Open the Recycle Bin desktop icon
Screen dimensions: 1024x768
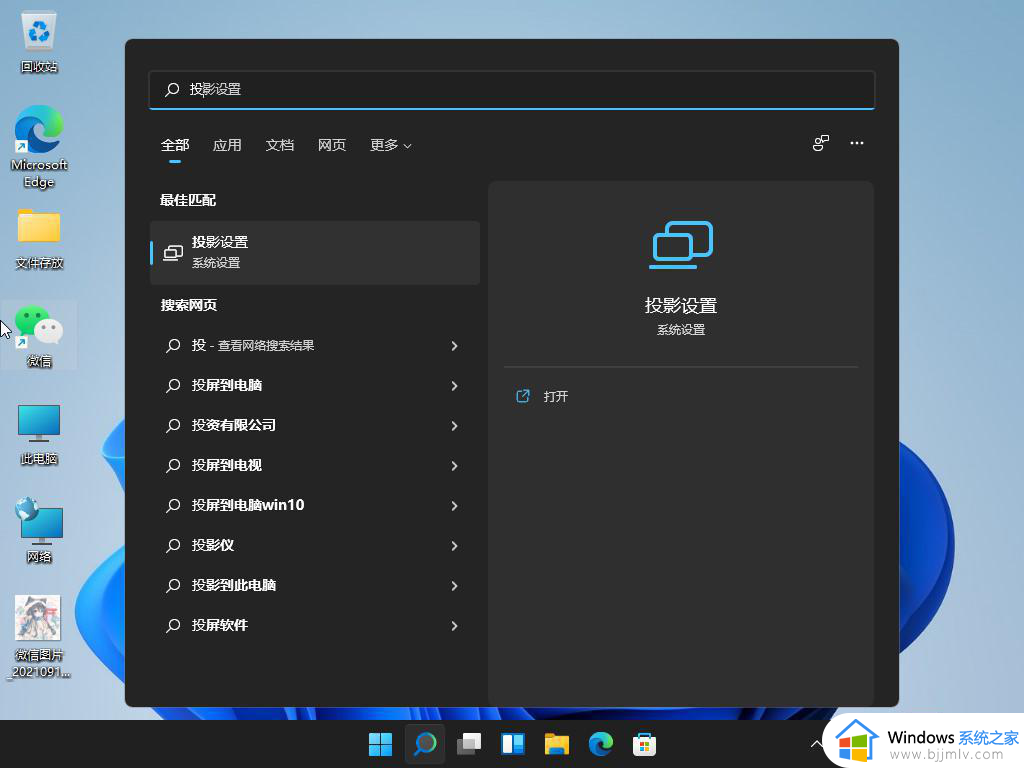[x=39, y=42]
